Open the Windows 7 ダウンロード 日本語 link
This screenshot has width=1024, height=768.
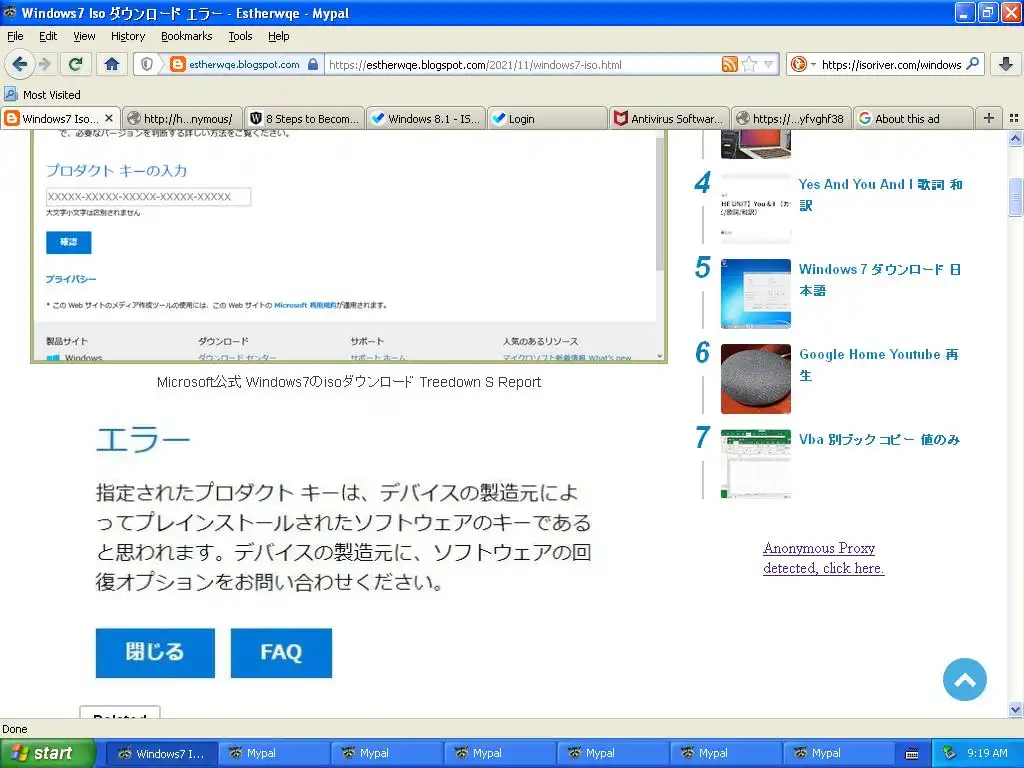click(880, 280)
